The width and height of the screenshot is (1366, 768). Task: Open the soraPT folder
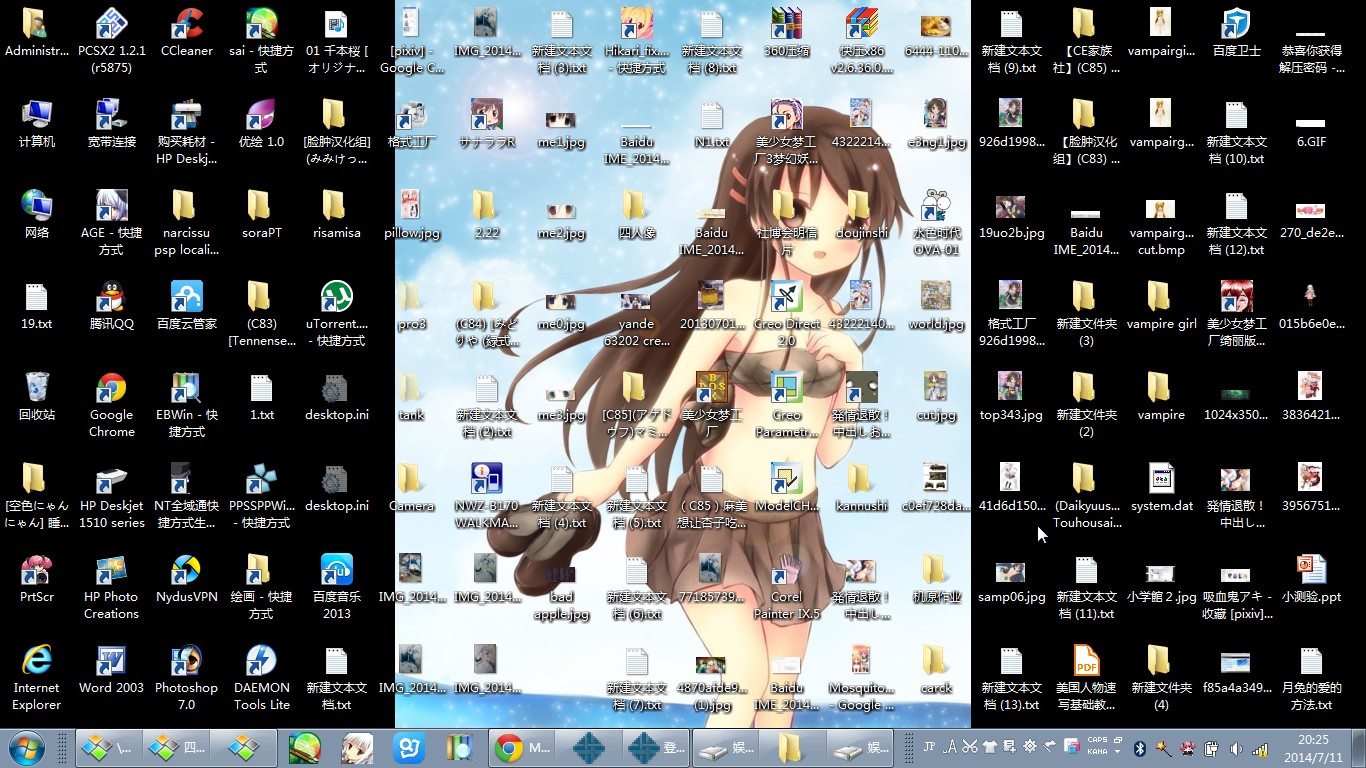click(x=261, y=205)
